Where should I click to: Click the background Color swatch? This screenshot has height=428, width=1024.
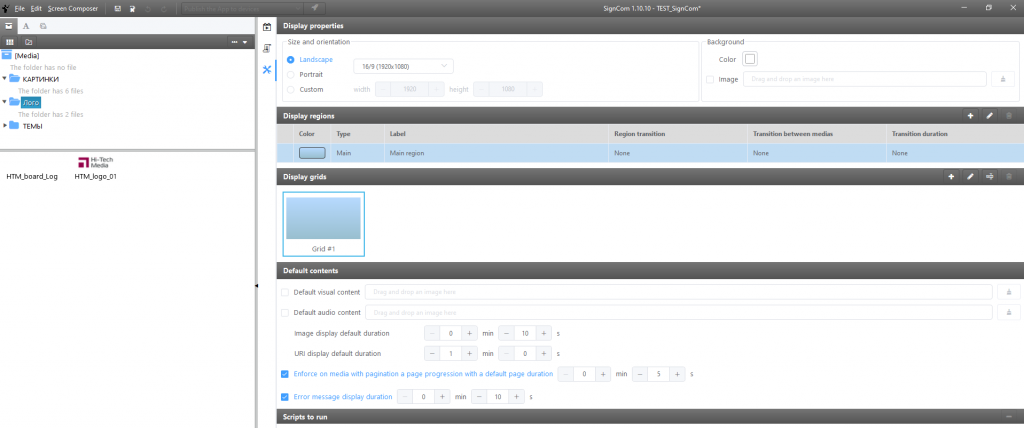(750, 59)
